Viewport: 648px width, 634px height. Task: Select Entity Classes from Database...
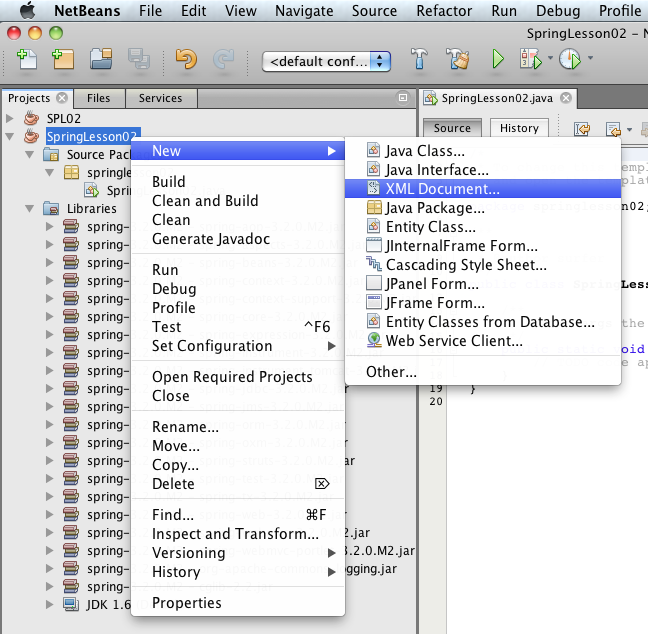coord(483,322)
